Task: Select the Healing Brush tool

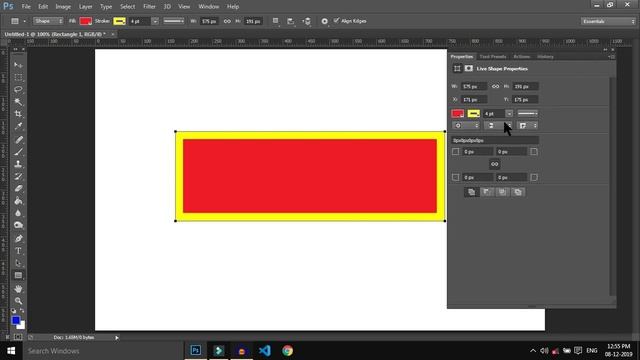Action: click(18, 140)
